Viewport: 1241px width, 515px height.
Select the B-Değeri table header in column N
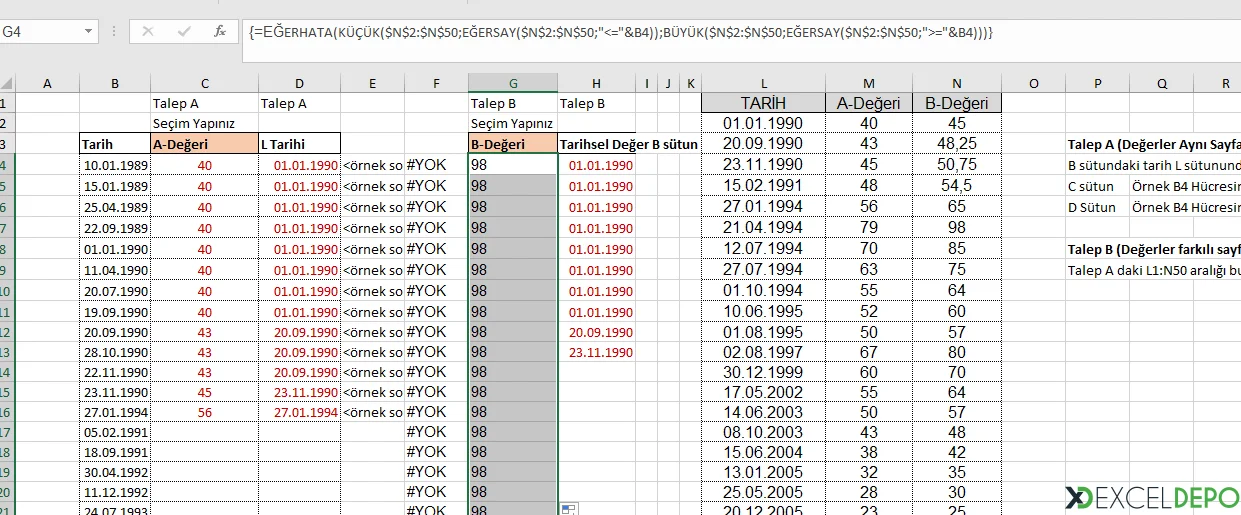click(957, 103)
